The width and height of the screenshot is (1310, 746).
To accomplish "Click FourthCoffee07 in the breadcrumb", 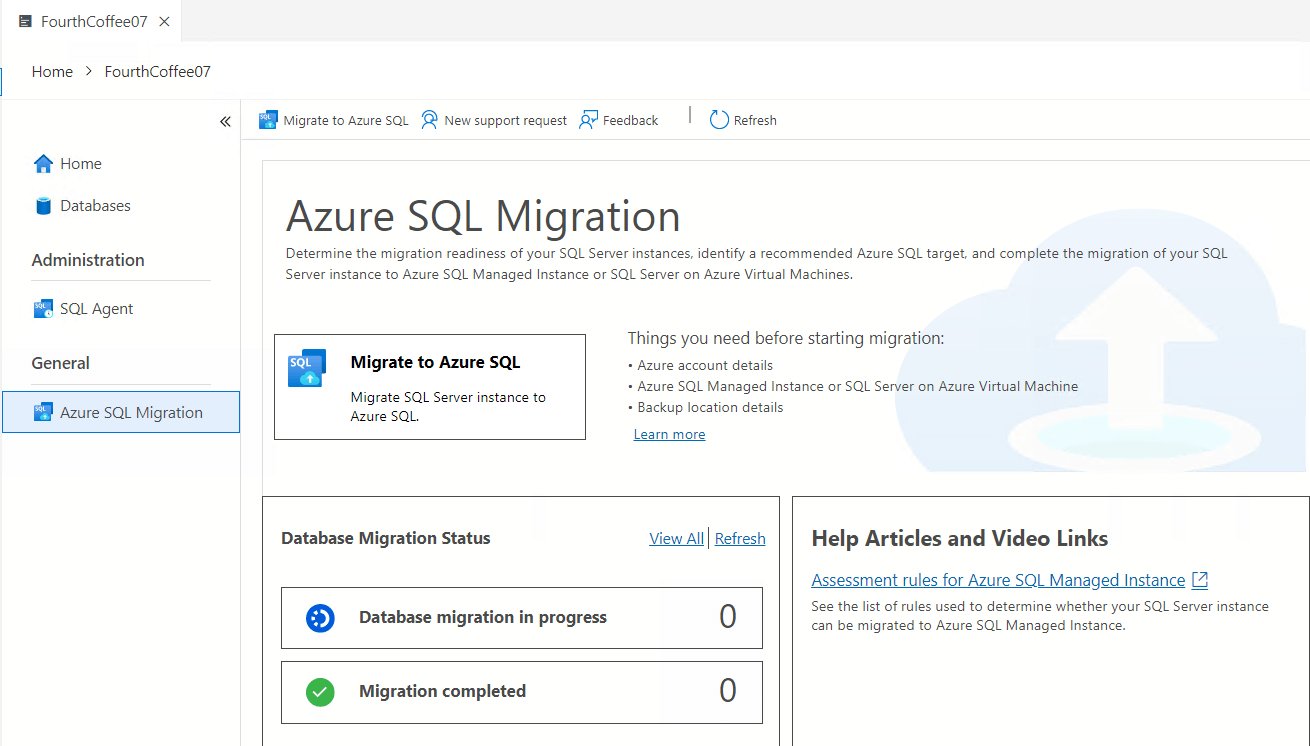I will (157, 72).
